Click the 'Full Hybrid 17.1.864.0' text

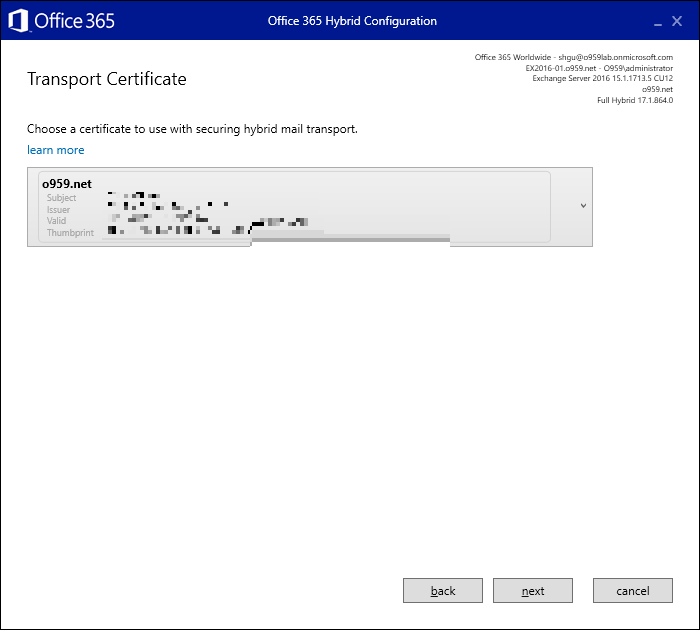click(x=635, y=100)
